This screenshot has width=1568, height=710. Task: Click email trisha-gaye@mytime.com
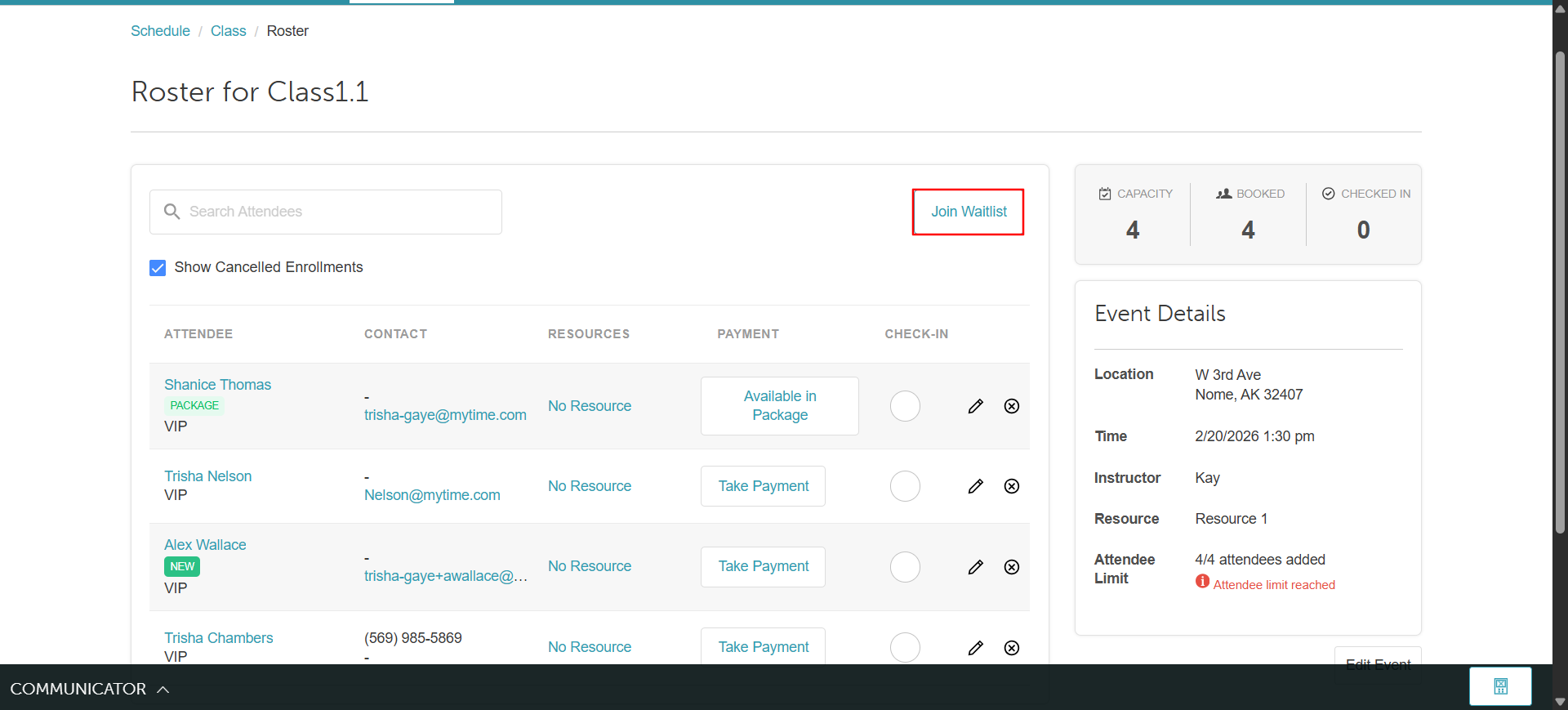pyautogui.click(x=445, y=415)
